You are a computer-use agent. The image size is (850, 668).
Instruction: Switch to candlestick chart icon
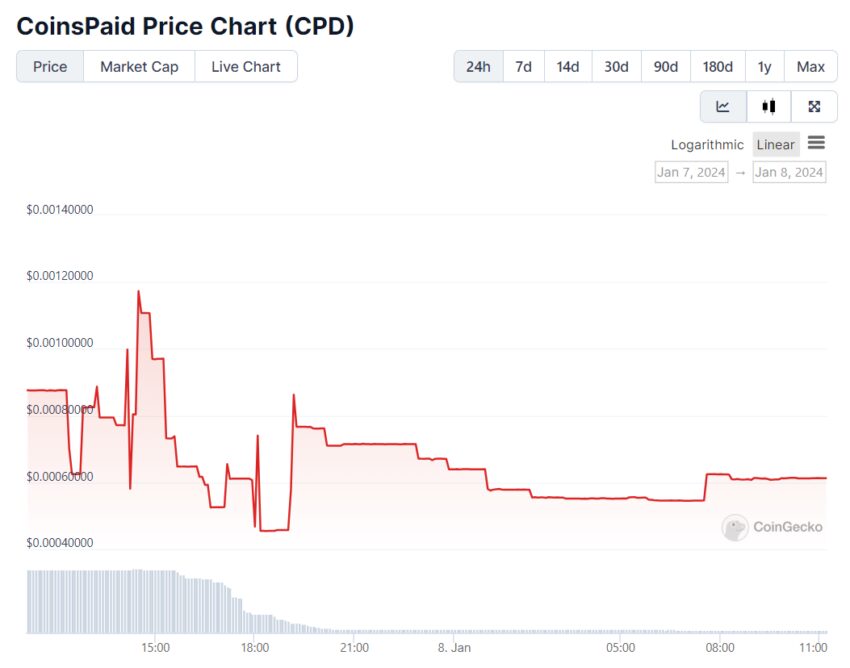point(768,106)
